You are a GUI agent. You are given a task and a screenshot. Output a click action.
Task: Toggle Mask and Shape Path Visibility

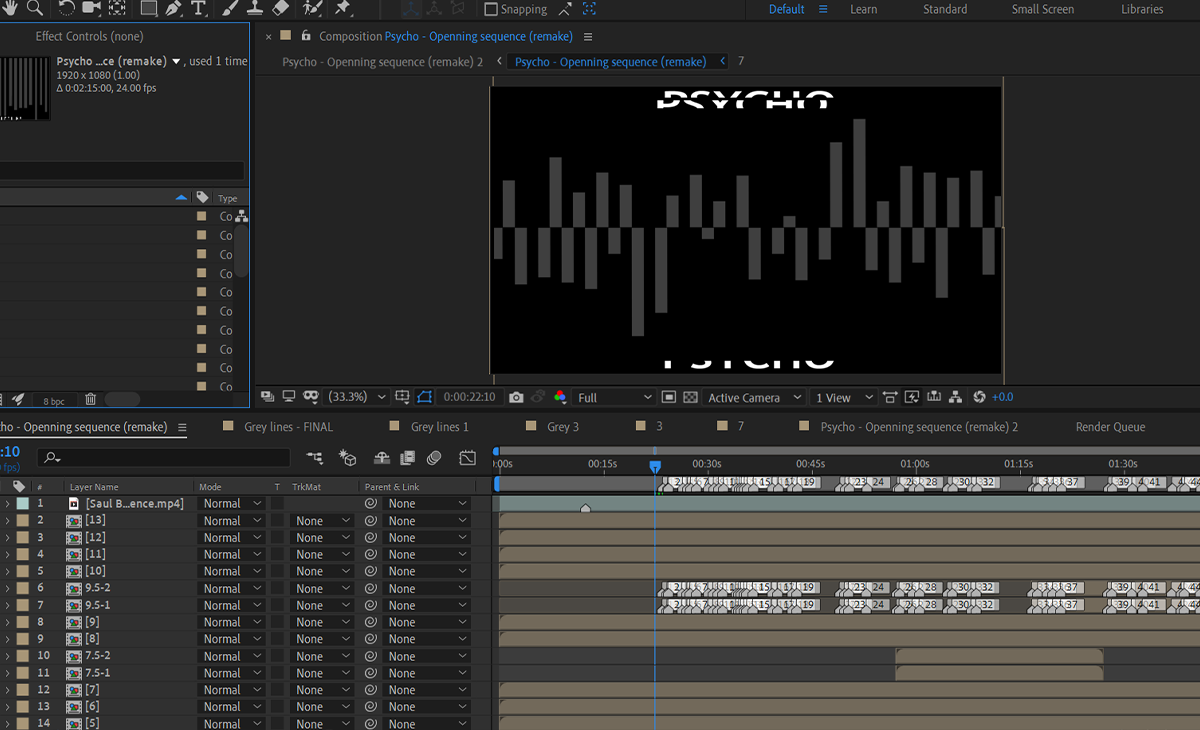pyautogui.click(x=424, y=397)
